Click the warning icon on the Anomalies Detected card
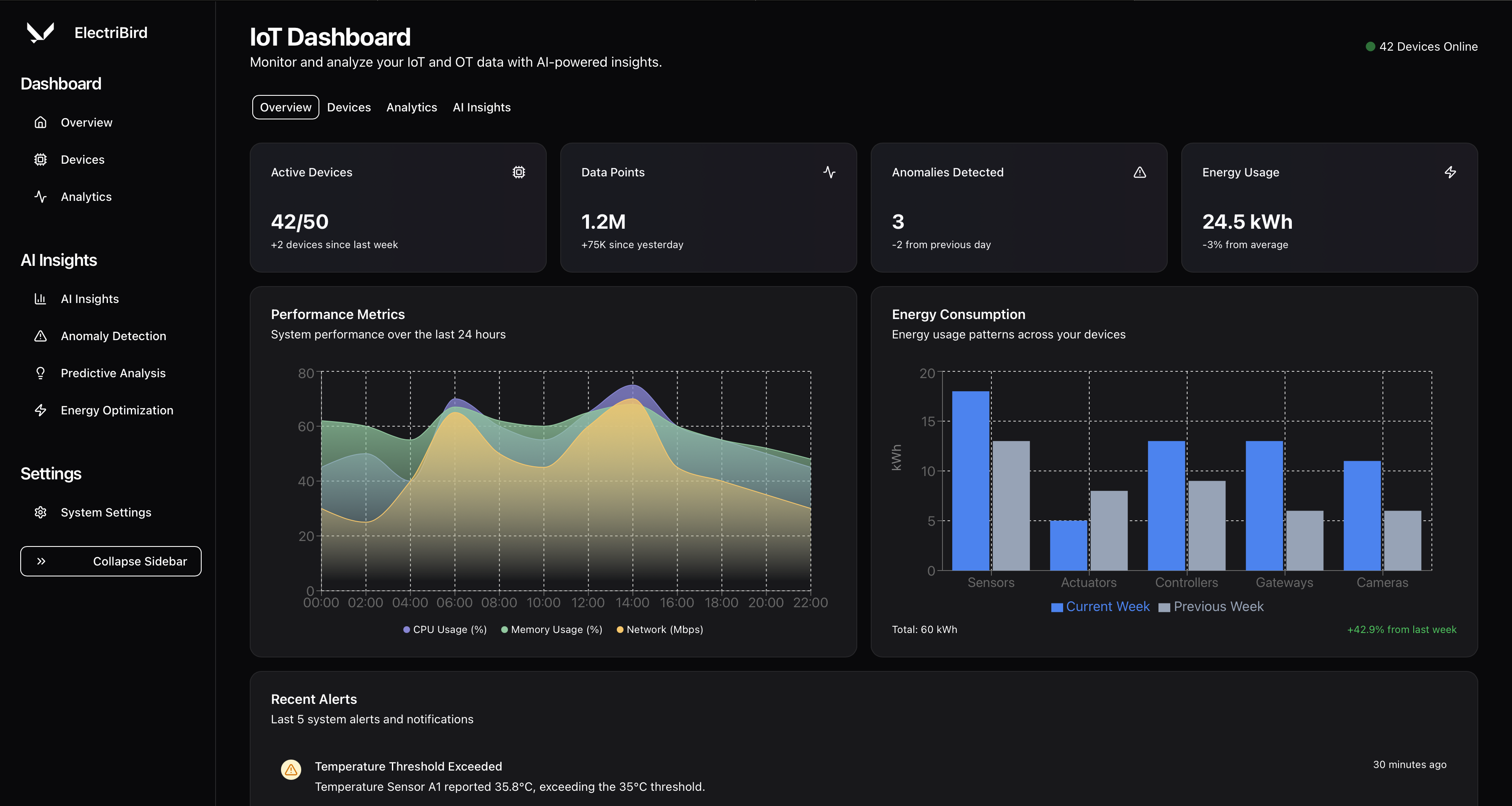The image size is (1512, 806). [1140, 172]
